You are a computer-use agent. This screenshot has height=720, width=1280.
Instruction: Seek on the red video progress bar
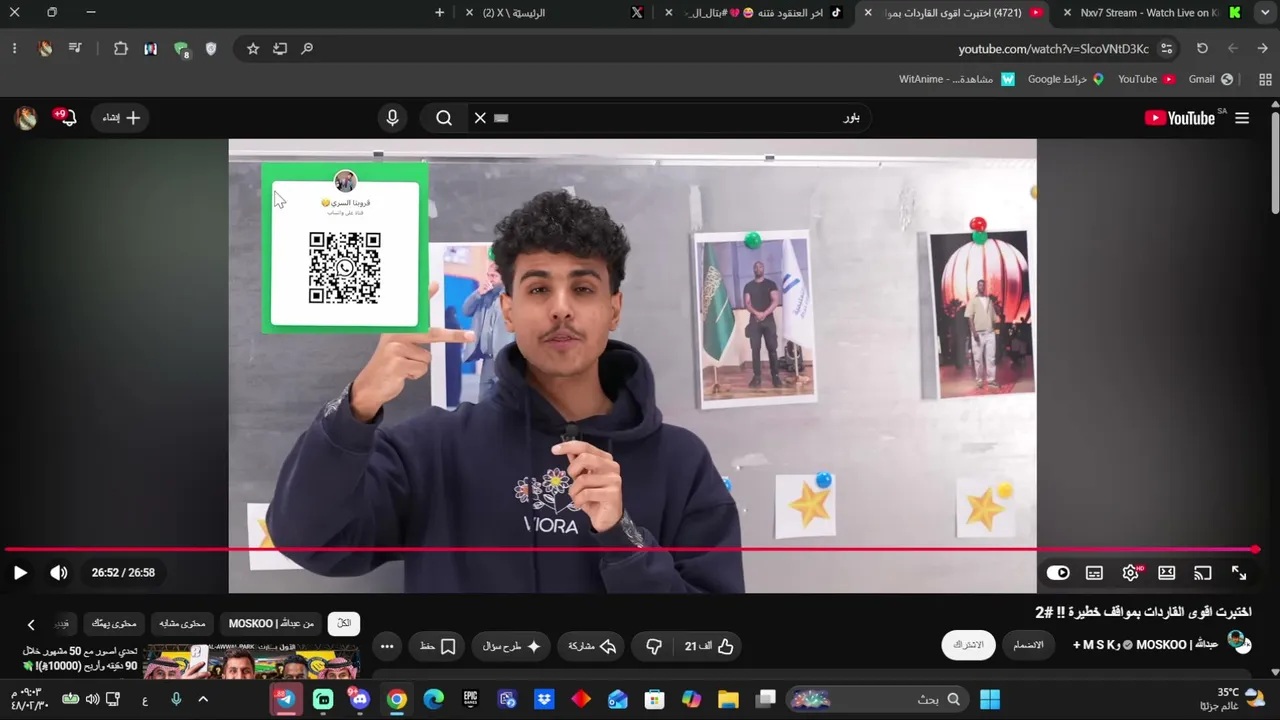tap(630, 549)
